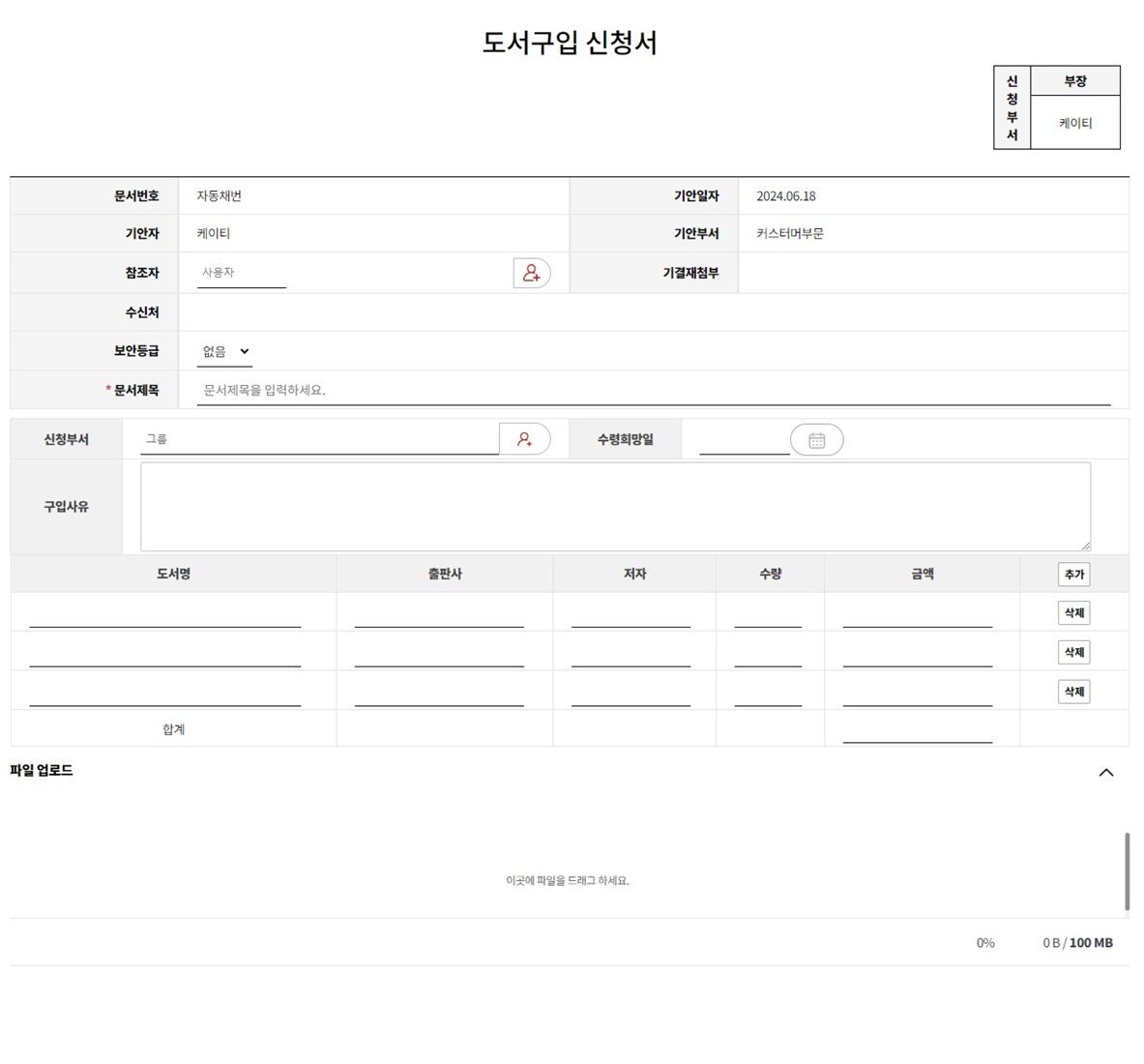Focus third row 금액 input
Viewport: 1144px width, 1064px height.
click(x=918, y=693)
